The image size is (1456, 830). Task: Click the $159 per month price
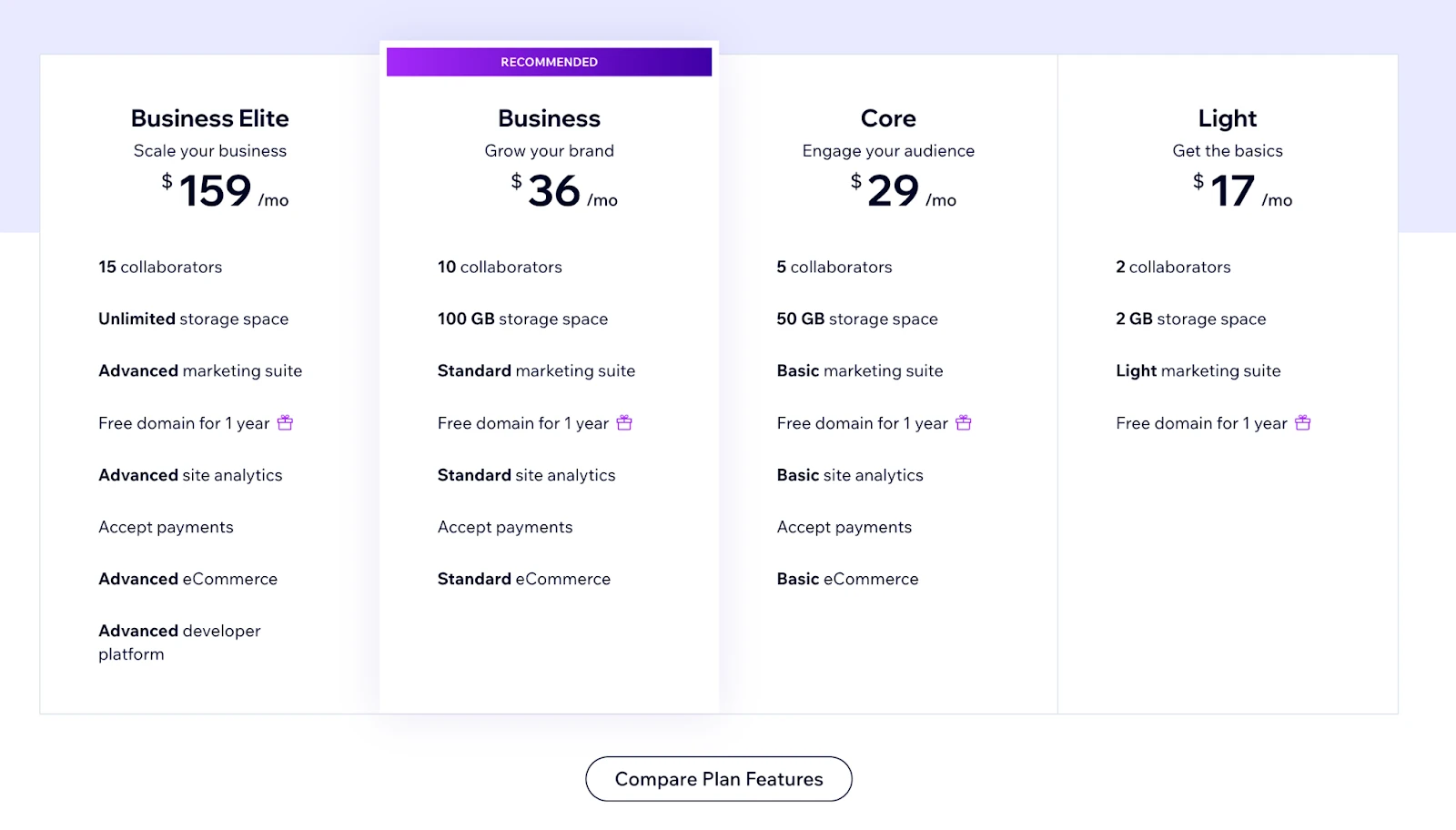(x=224, y=191)
